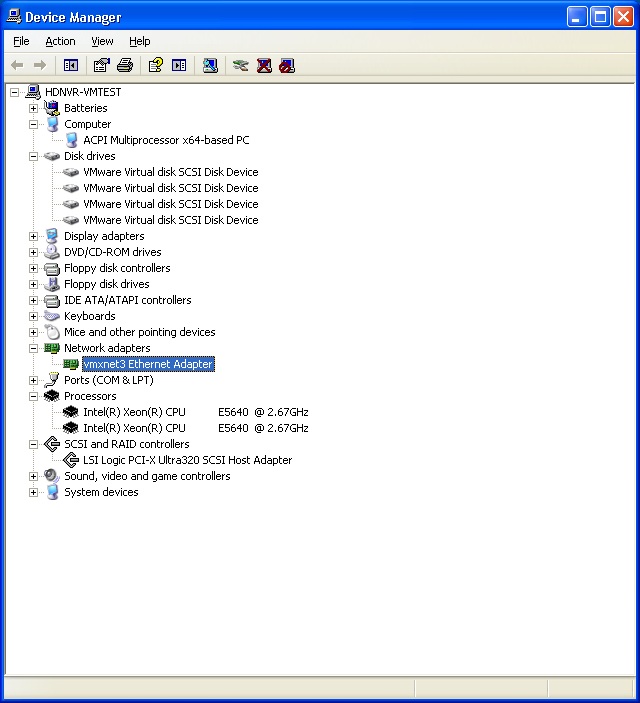Click the Update Driver toolbar icon
Viewport: 640px width, 703px height.
241,65
